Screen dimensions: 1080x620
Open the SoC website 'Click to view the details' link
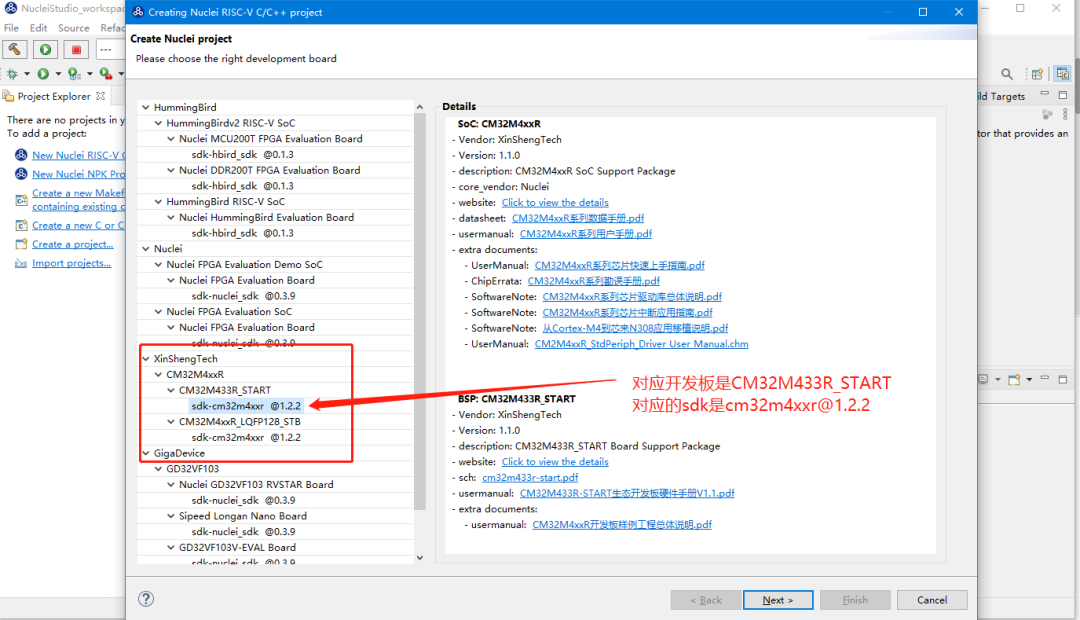[x=555, y=203]
